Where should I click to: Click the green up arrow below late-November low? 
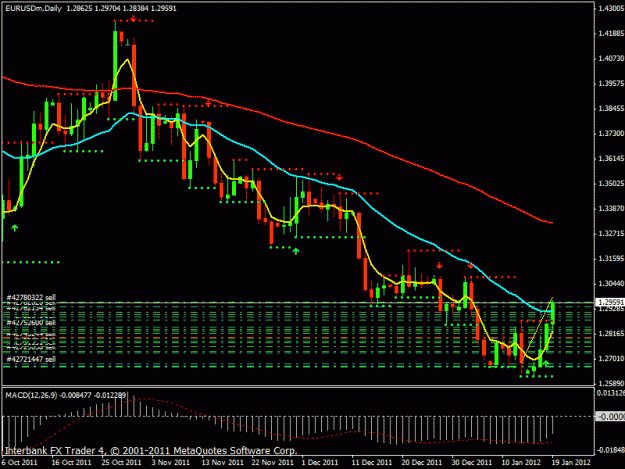coord(296,251)
